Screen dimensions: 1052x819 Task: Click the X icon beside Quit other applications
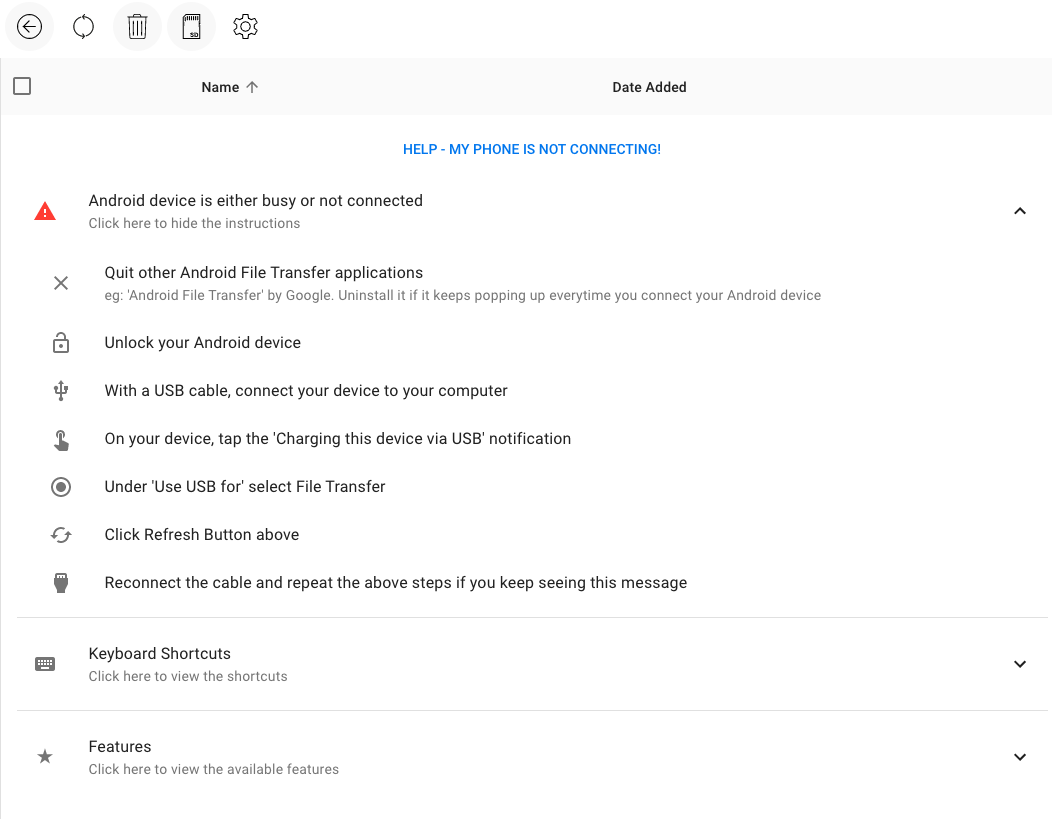61,283
